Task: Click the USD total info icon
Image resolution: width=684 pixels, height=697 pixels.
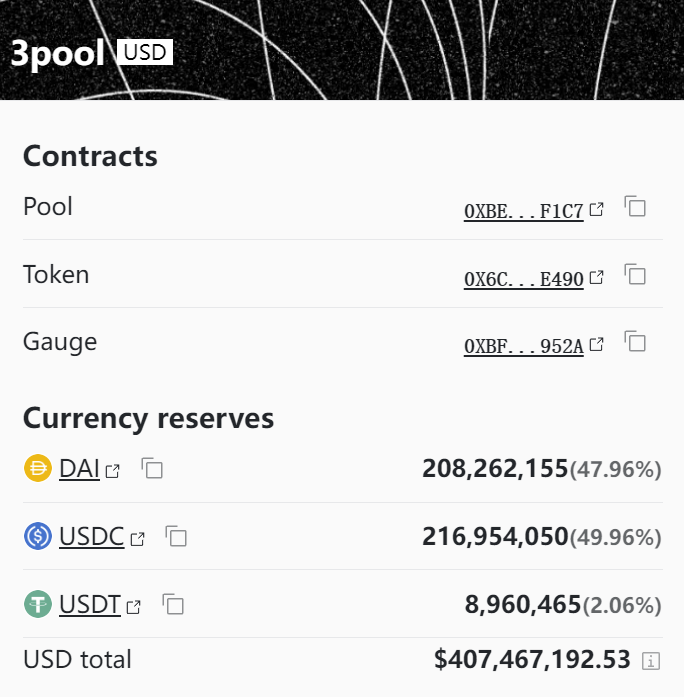Action: [651, 661]
